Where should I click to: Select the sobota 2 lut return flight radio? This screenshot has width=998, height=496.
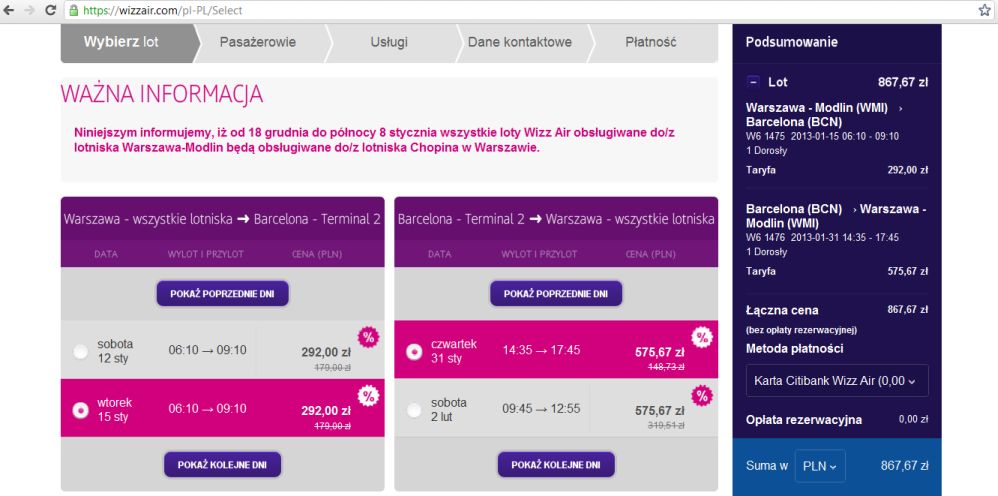(414, 410)
